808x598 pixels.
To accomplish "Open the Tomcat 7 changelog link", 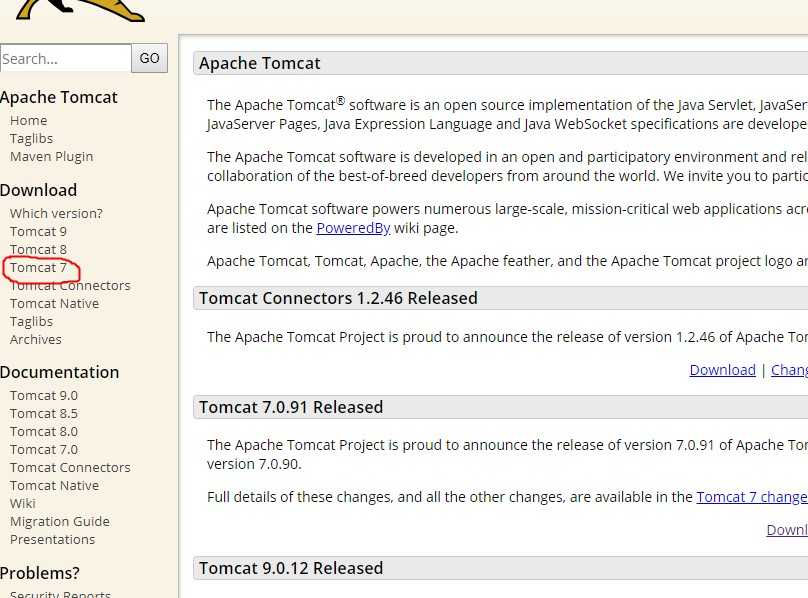I will [x=752, y=497].
